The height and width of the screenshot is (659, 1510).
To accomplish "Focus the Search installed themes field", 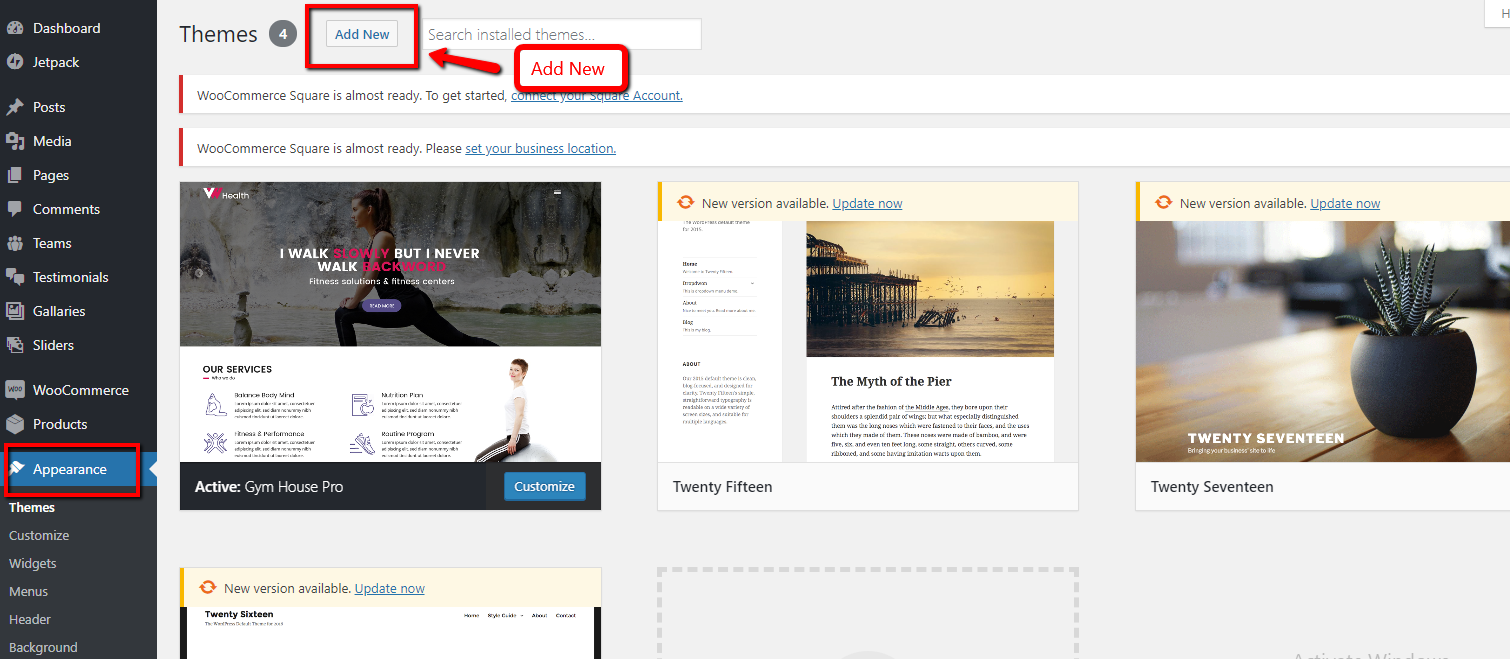I will click(560, 34).
